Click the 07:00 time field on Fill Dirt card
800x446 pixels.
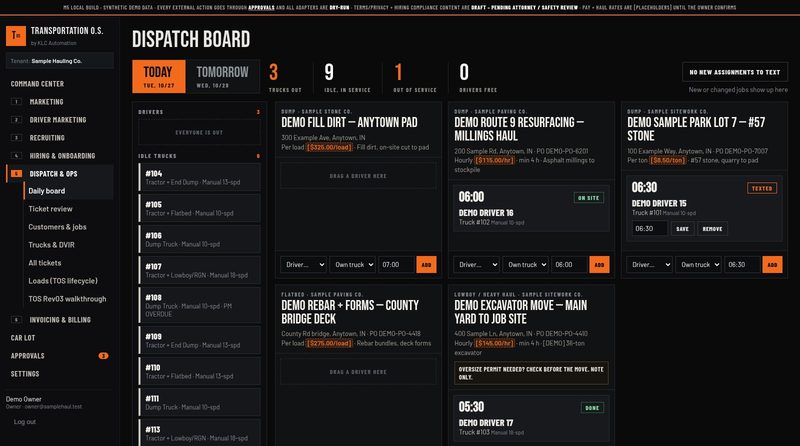click(x=396, y=264)
